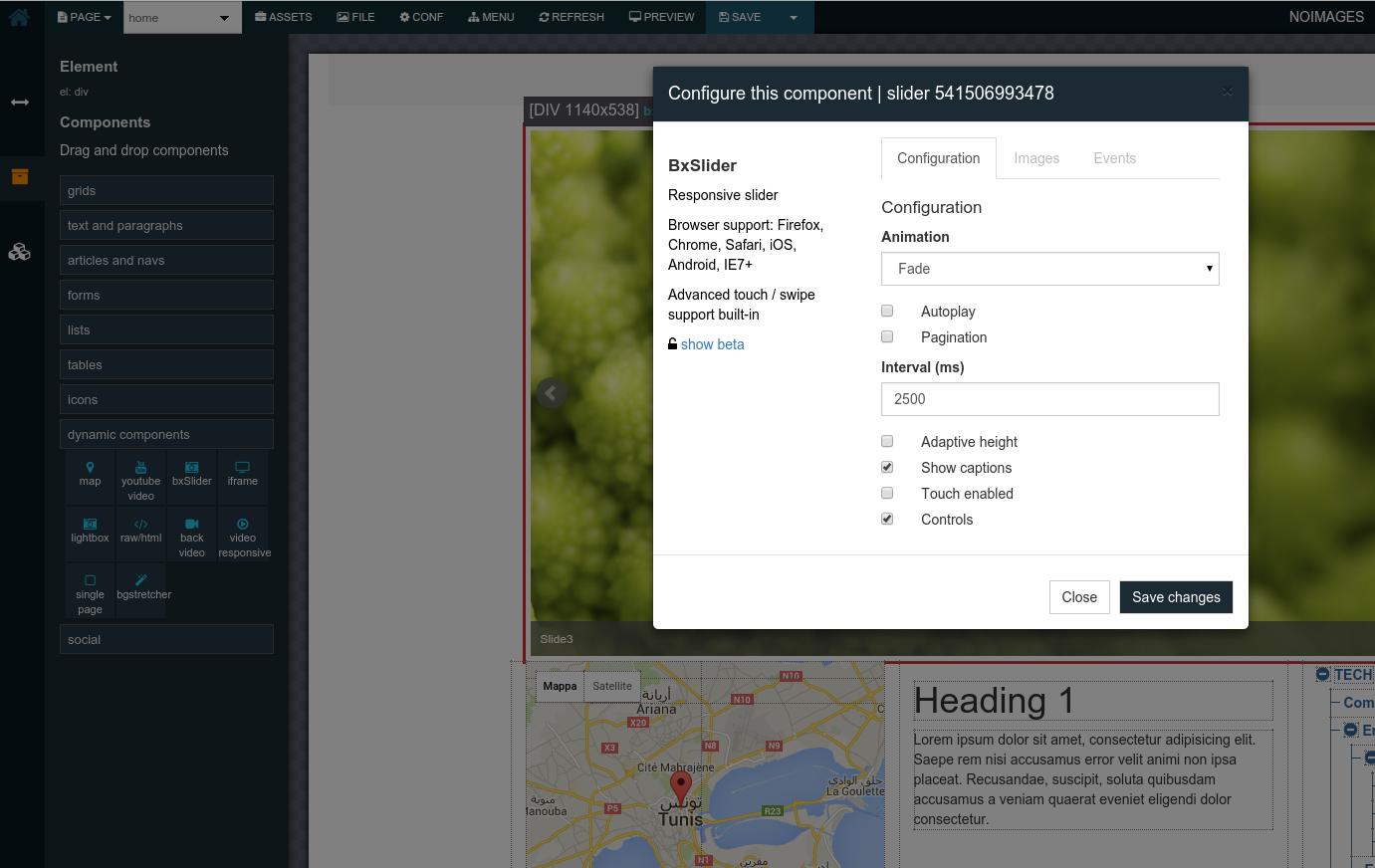
Task: Open the ASSETS menu
Action: 284,17
